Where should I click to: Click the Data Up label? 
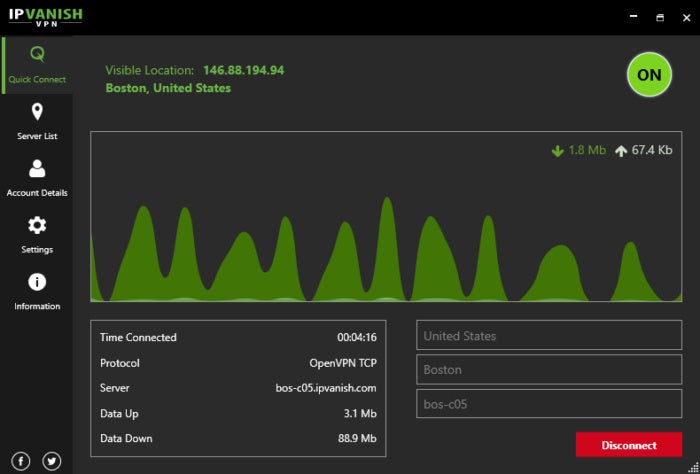(x=119, y=414)
